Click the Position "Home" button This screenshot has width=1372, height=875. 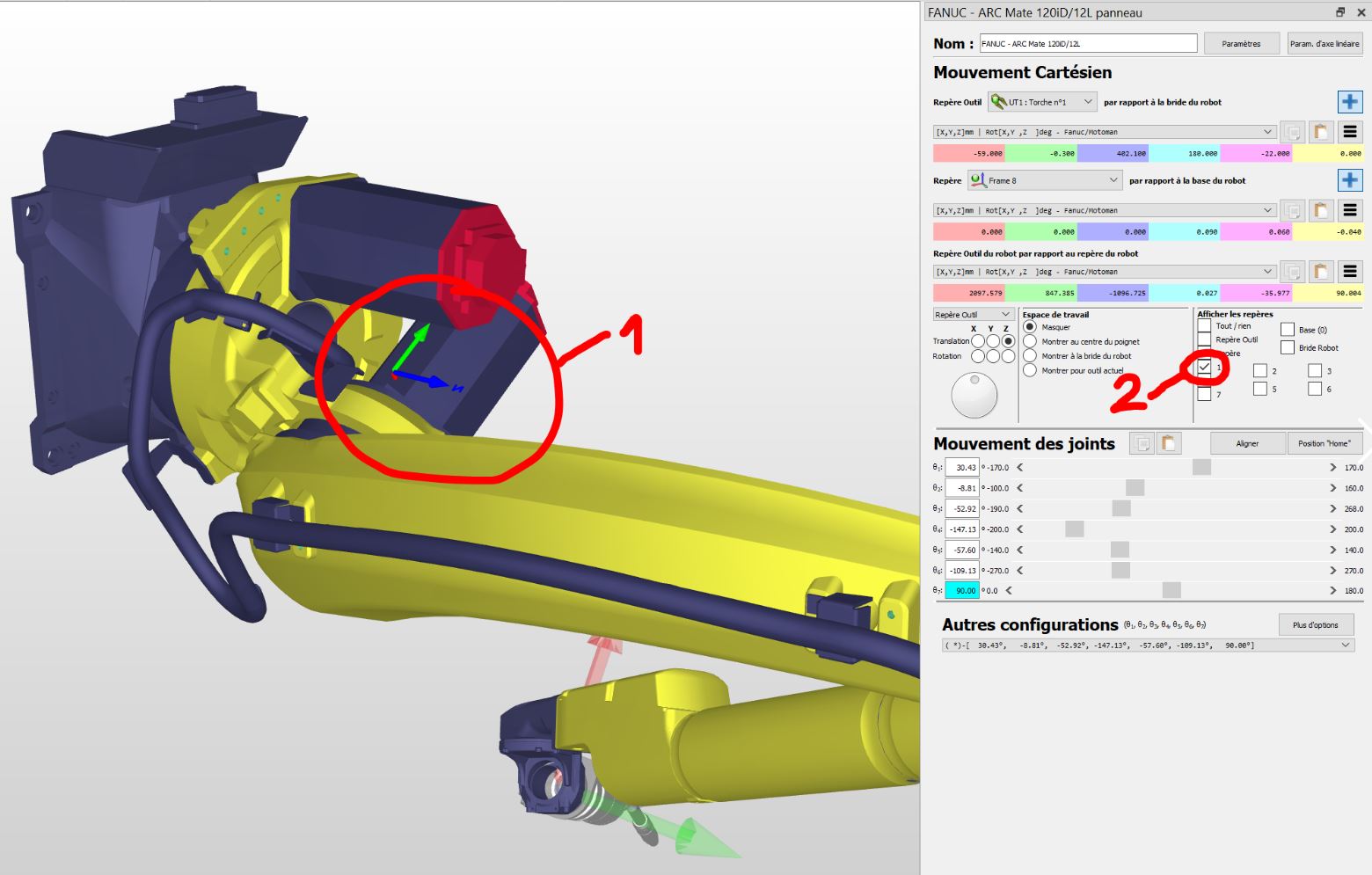tap(1324, 444)
